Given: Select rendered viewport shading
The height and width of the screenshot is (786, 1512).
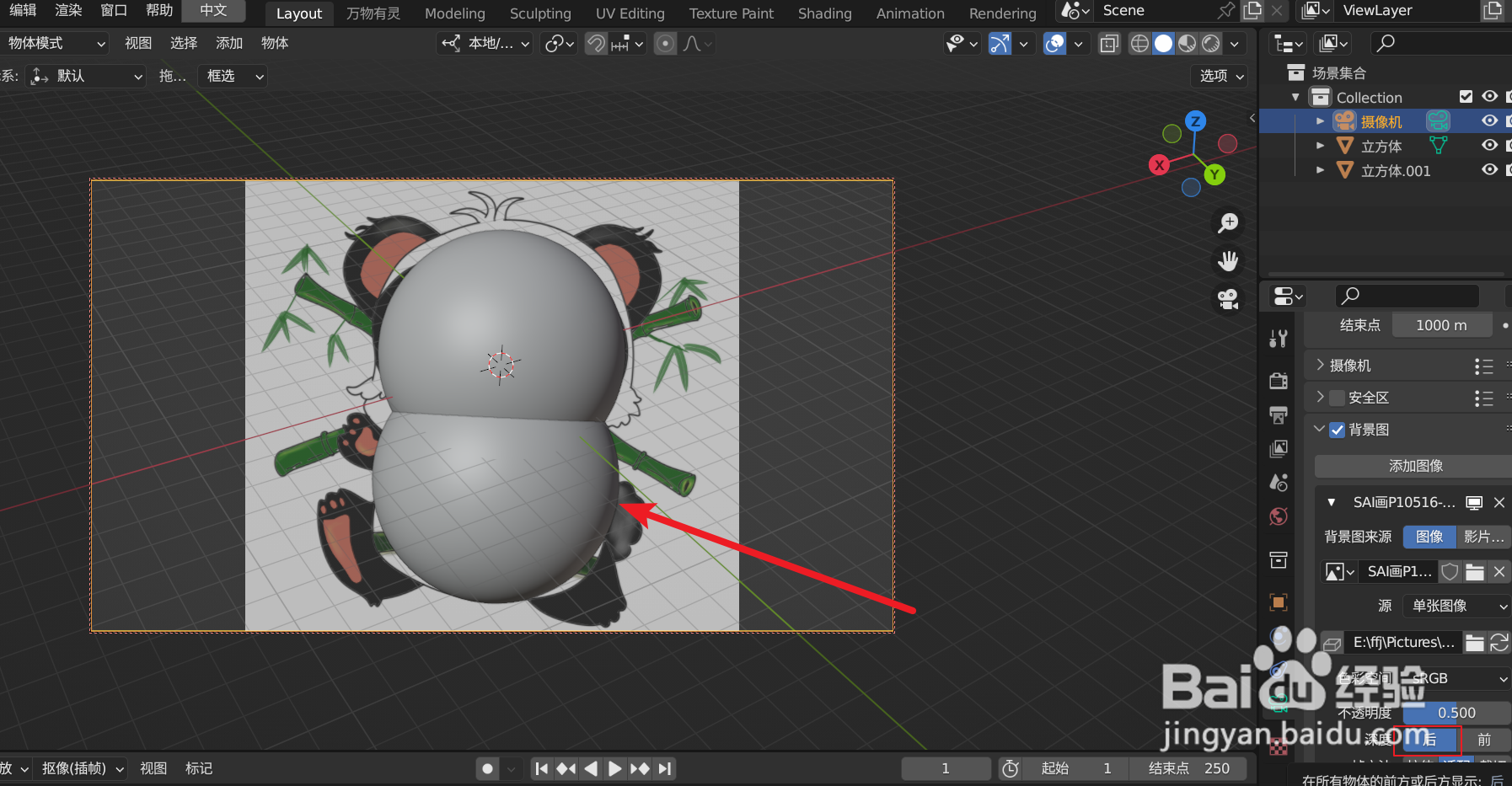Looking at the screenshot, I should (1211, 44).
